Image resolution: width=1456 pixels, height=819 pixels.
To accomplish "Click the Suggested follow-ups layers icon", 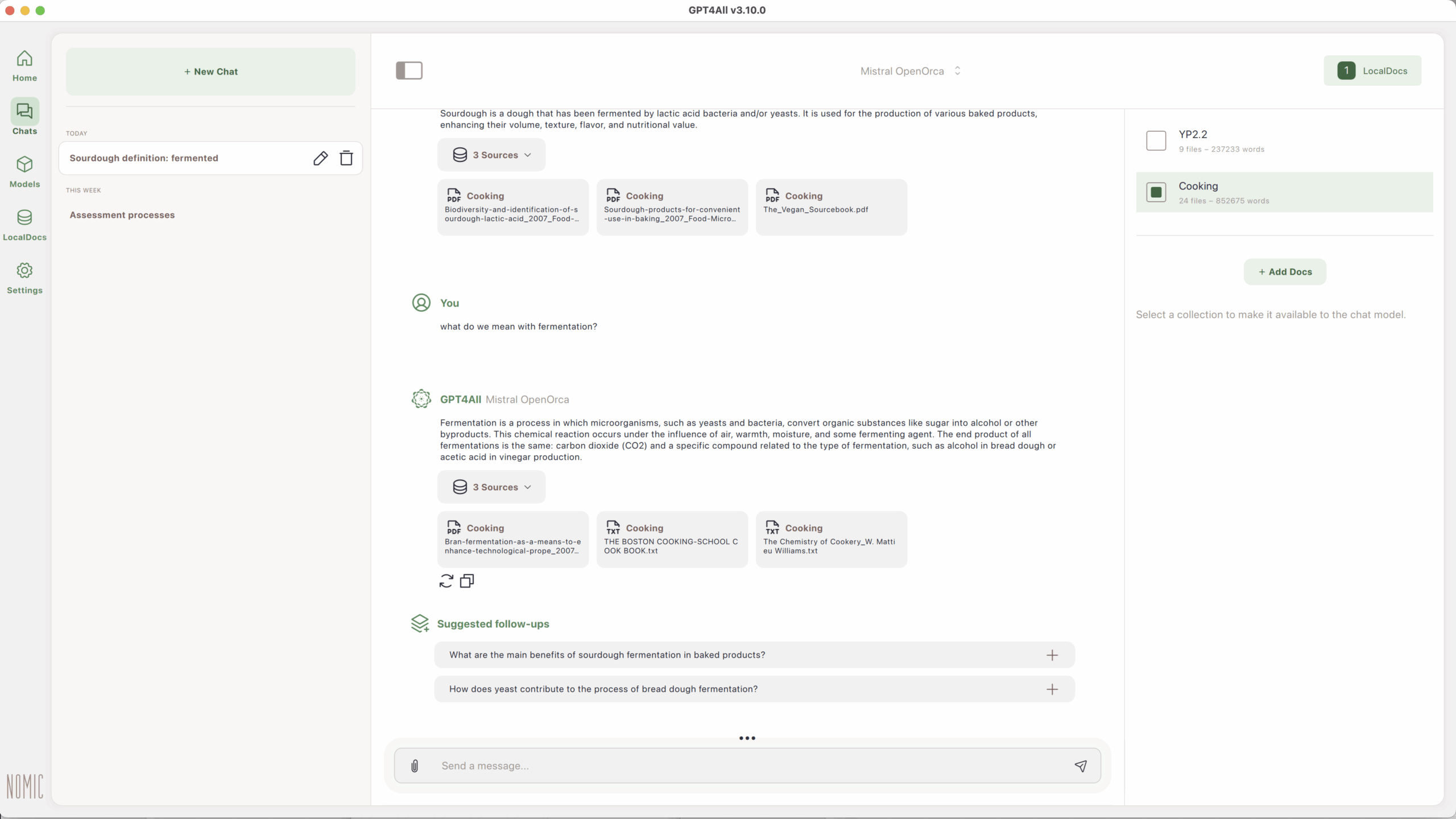I will click(420, 623).
